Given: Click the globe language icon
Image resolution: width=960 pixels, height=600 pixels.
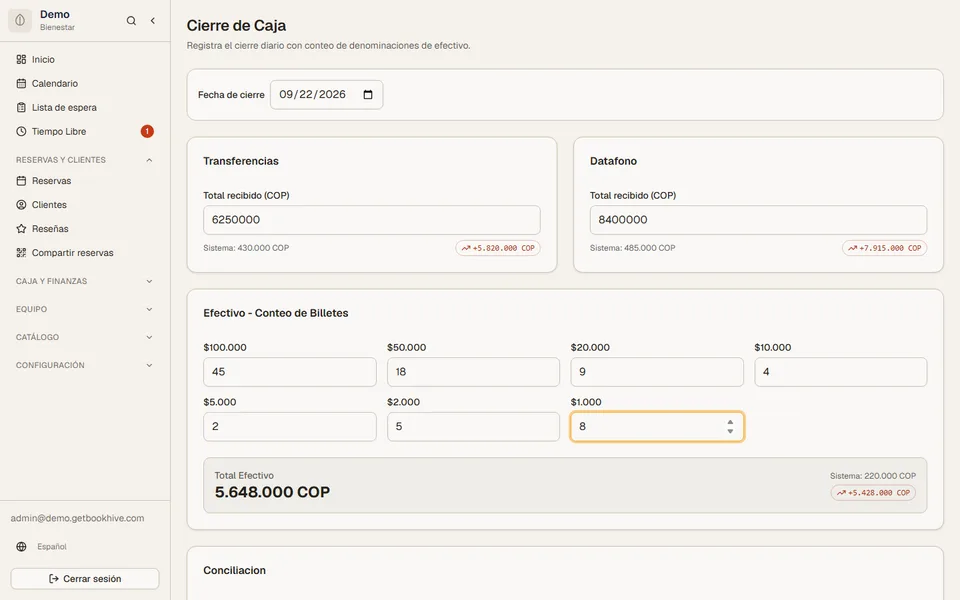Looking at the screenshot, I should 21,547.
